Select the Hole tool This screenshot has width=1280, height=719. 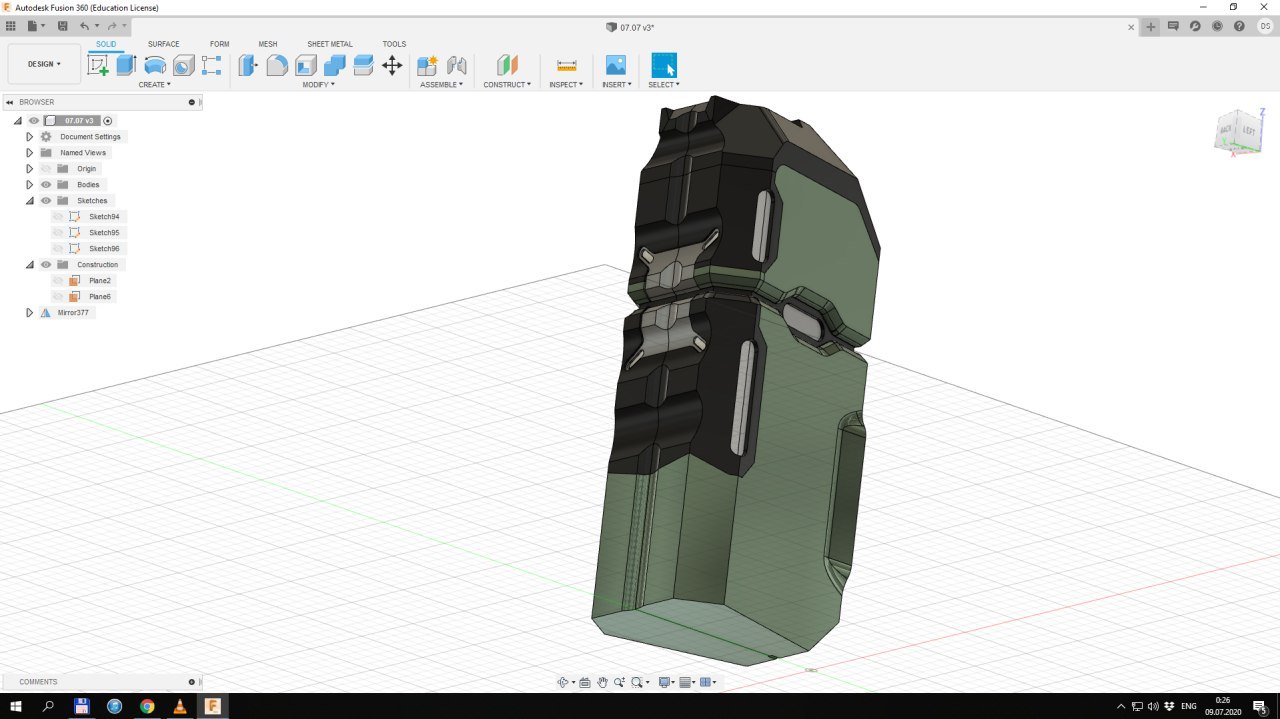(x=184, y=66)
